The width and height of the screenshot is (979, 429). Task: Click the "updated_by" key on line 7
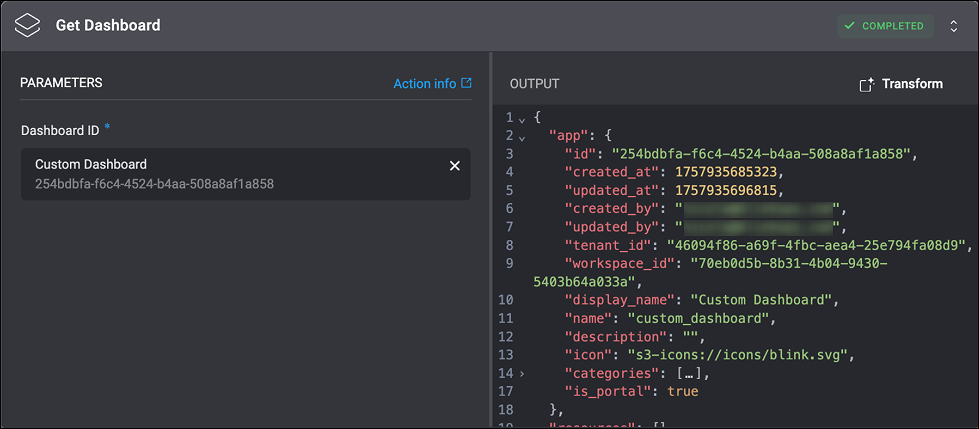(611, 227)
